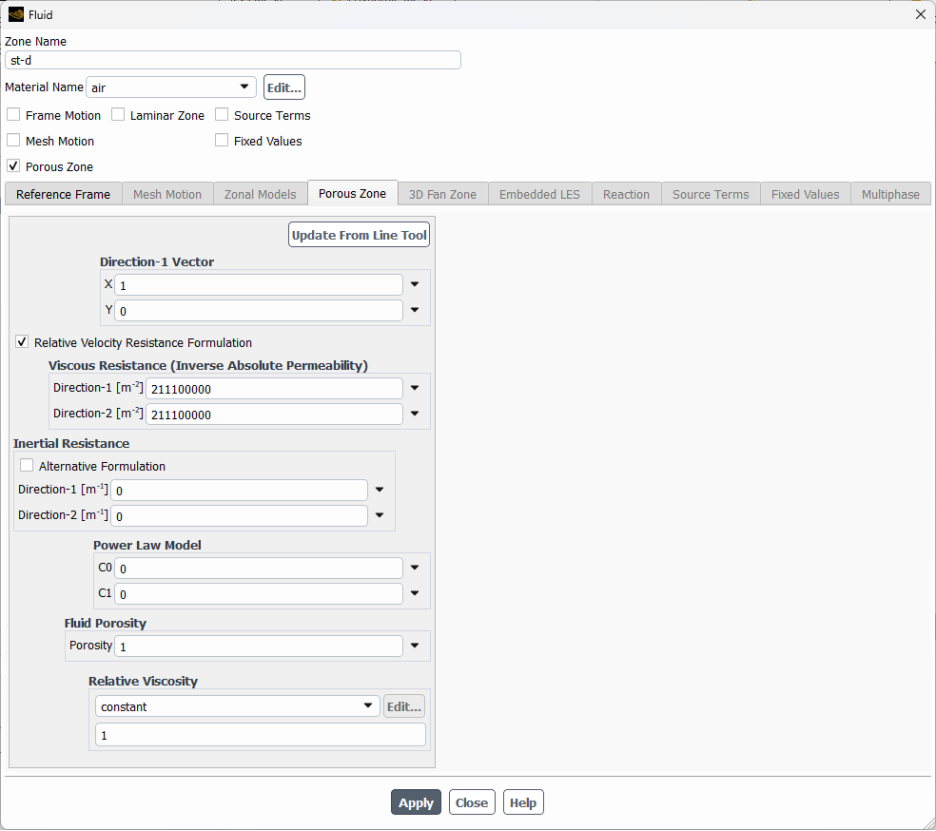The image size is (936, 831).
Task: Open the Material Name dropdown showing air
Action: 171,87
